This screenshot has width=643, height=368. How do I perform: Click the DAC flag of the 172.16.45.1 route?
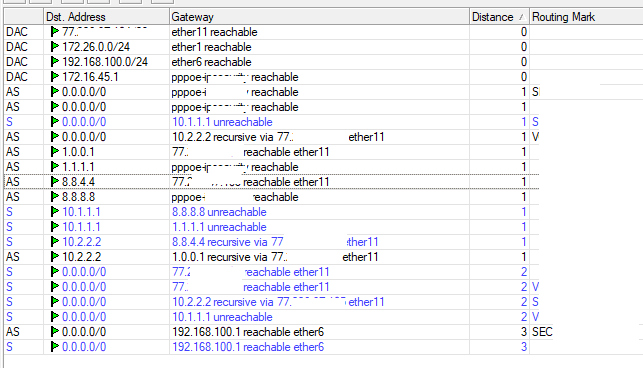[x=17, y=77]
